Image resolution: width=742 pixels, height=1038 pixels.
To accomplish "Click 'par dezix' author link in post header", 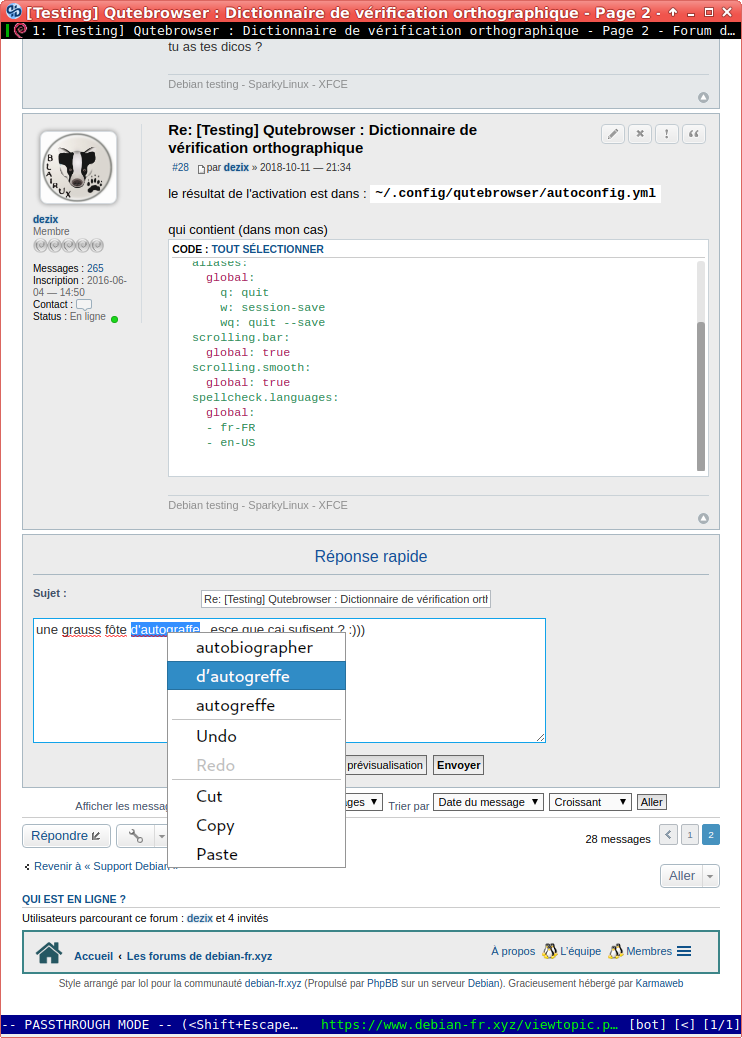I will click(236, 167).
